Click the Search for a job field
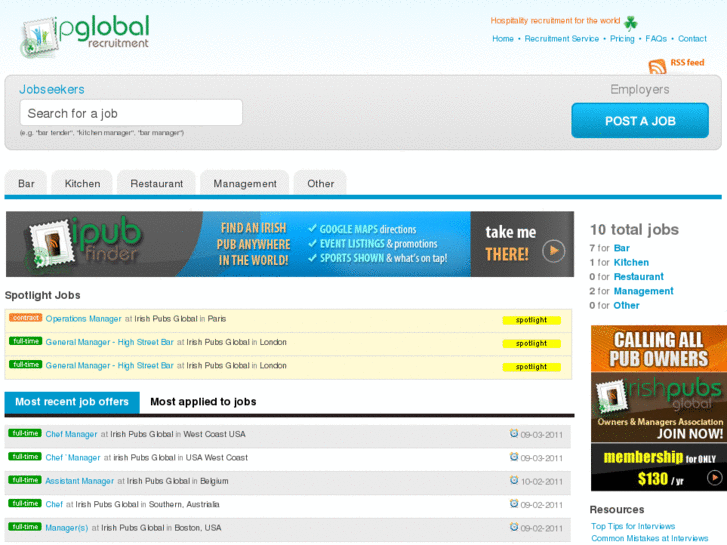727x545 pixels. 131,113
